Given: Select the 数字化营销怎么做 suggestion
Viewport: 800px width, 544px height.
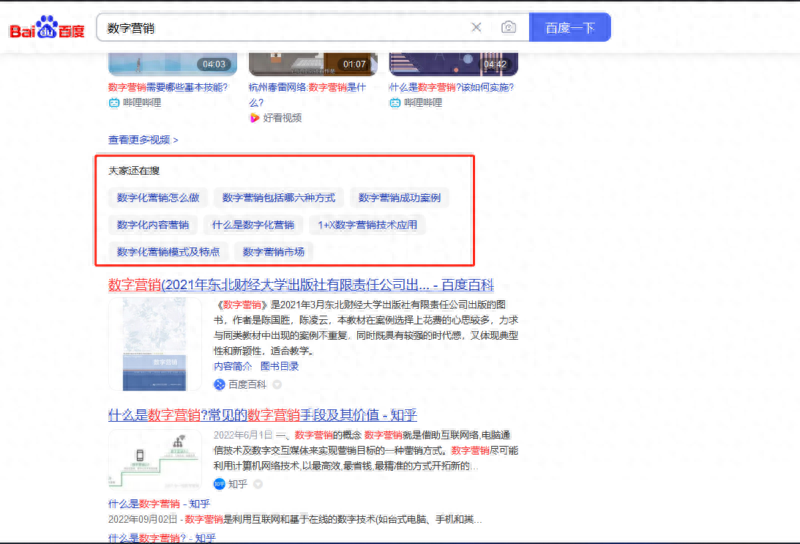Looking at the screenshot, I should tap(158, 198).
